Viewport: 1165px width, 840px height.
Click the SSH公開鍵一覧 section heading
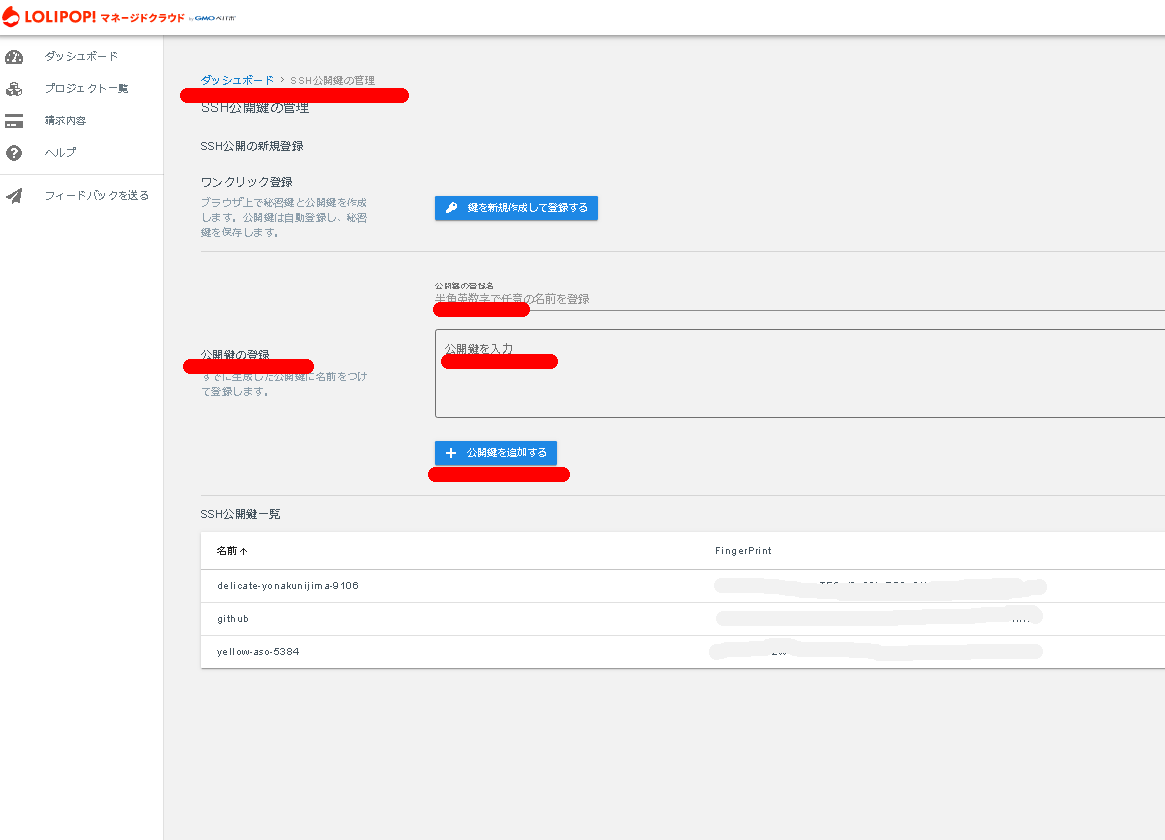tap(240, 514)
